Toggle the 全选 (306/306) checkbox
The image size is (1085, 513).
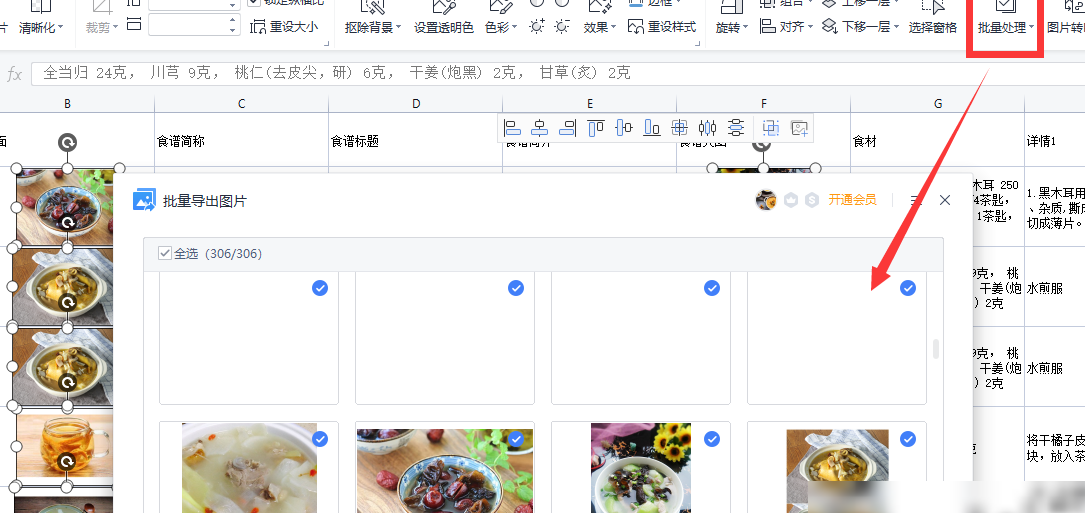click(165, 253)
